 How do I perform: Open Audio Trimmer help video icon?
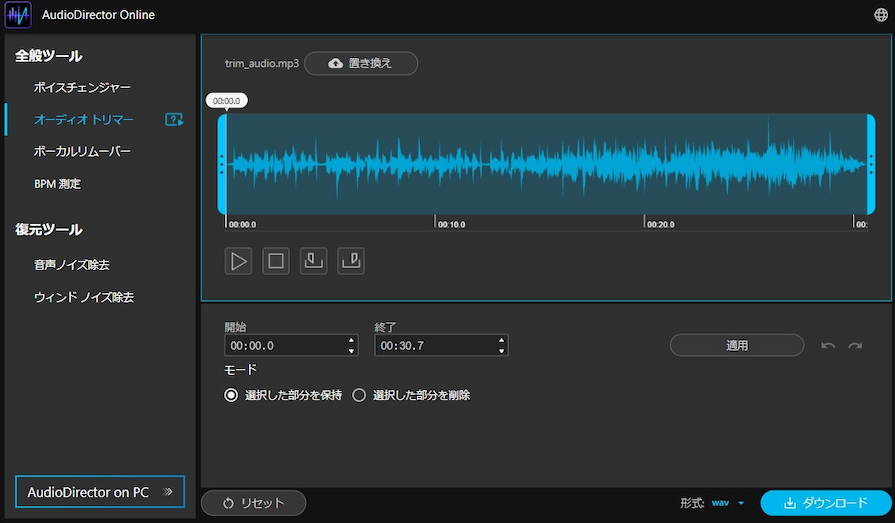tap(174, 119)
